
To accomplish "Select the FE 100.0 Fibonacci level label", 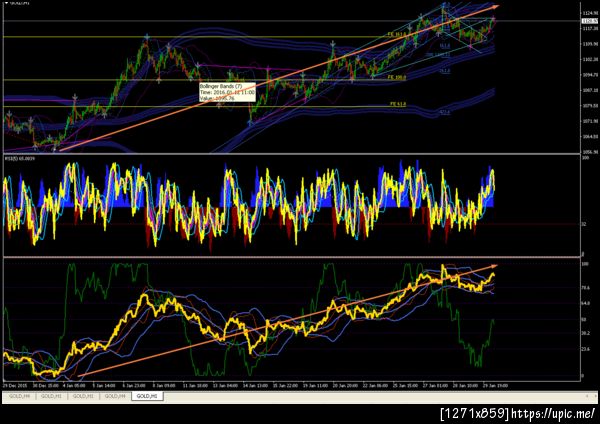I will [x=397, y=77].
